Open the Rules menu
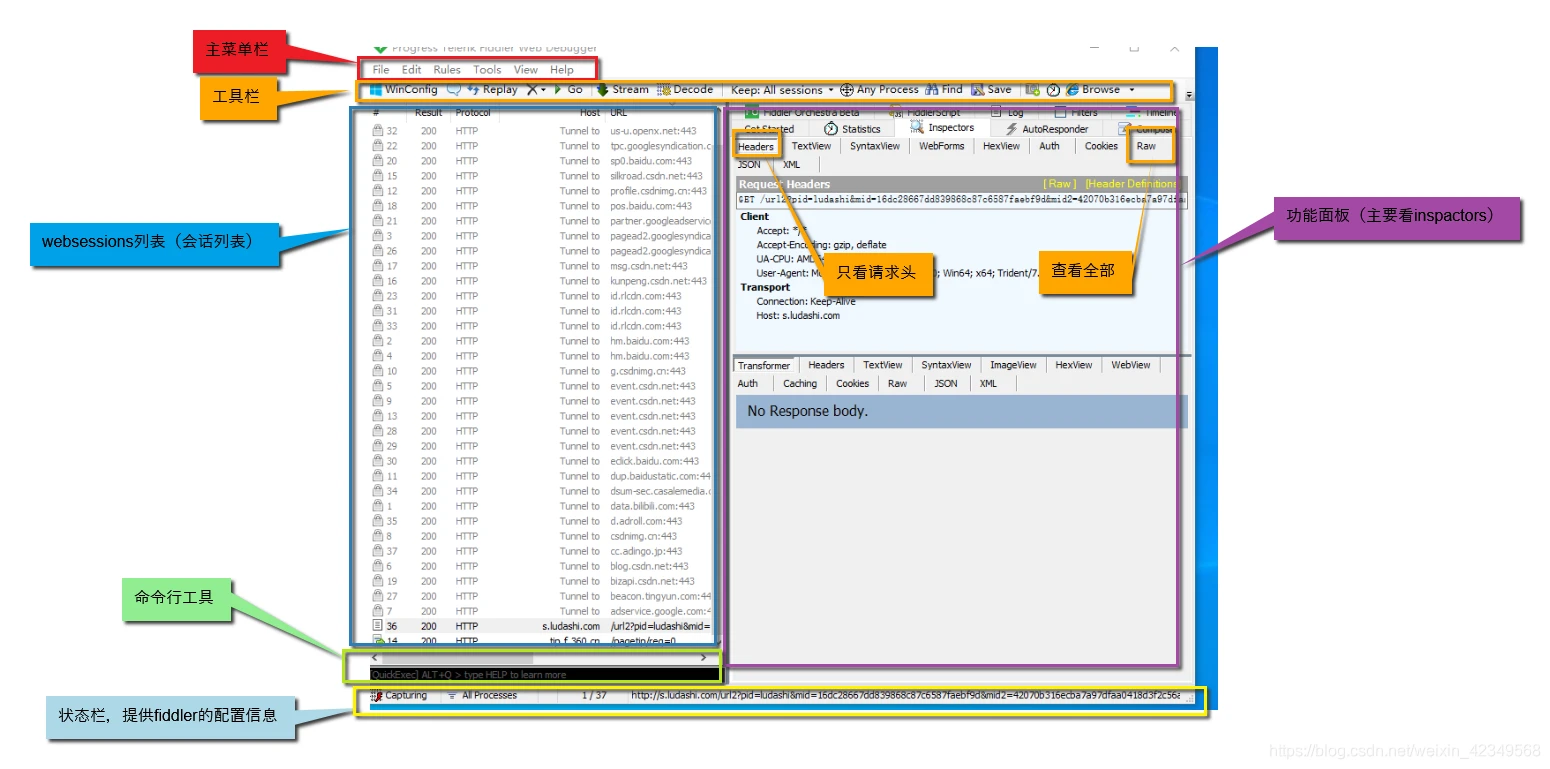The width and height of the screenshot is (1550, 769). pos(447,70)
